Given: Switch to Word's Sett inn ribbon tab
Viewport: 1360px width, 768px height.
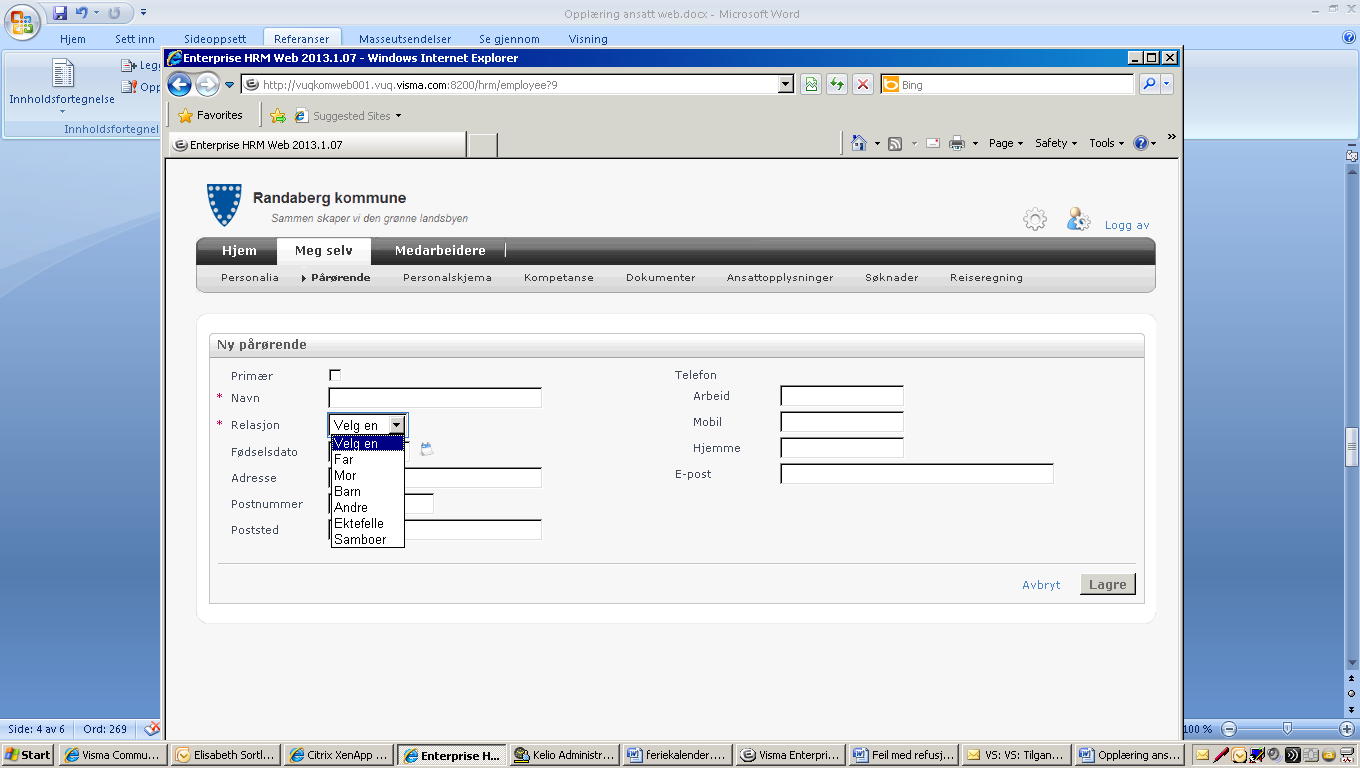Looking at the screenshot, I should coord(135,39).
